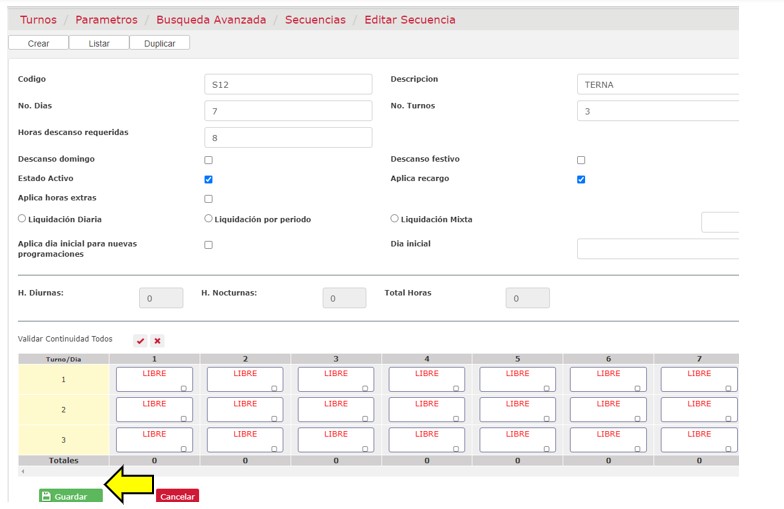Select LIBRE cell for turno 1 day 1
The height and width of the screenshot is (509, 784).
[x=154, y=380]
